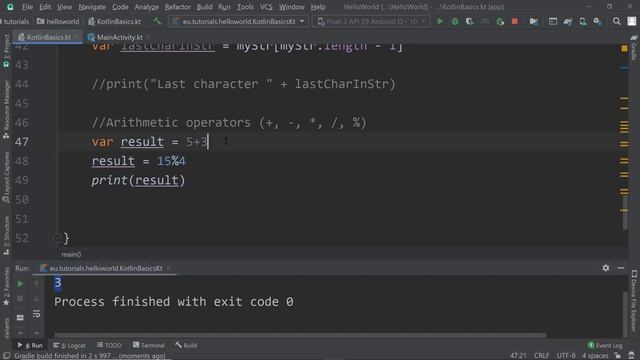Collapse main function at closing brace fold
Viewport: 640px width, 360px height.
[x=57, y=237]
